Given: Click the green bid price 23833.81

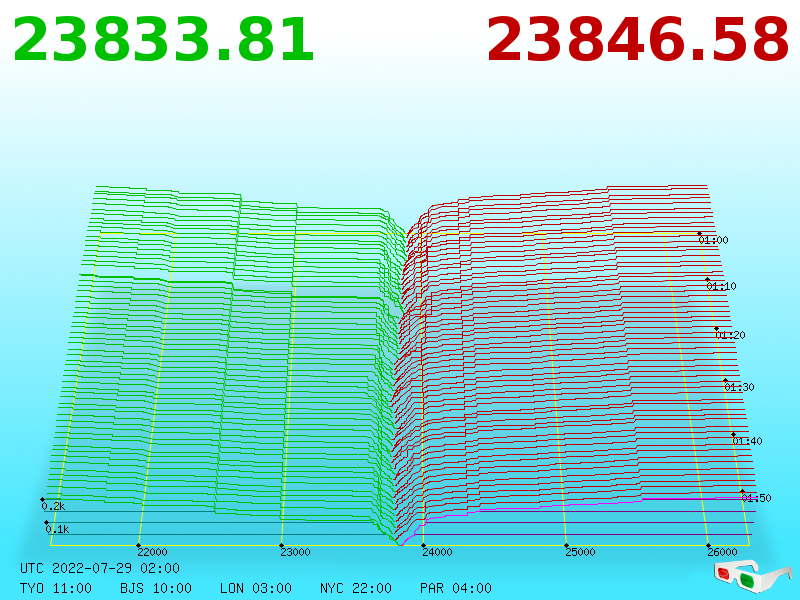Looking at the screenshot, I should click(x=163, y=40).
